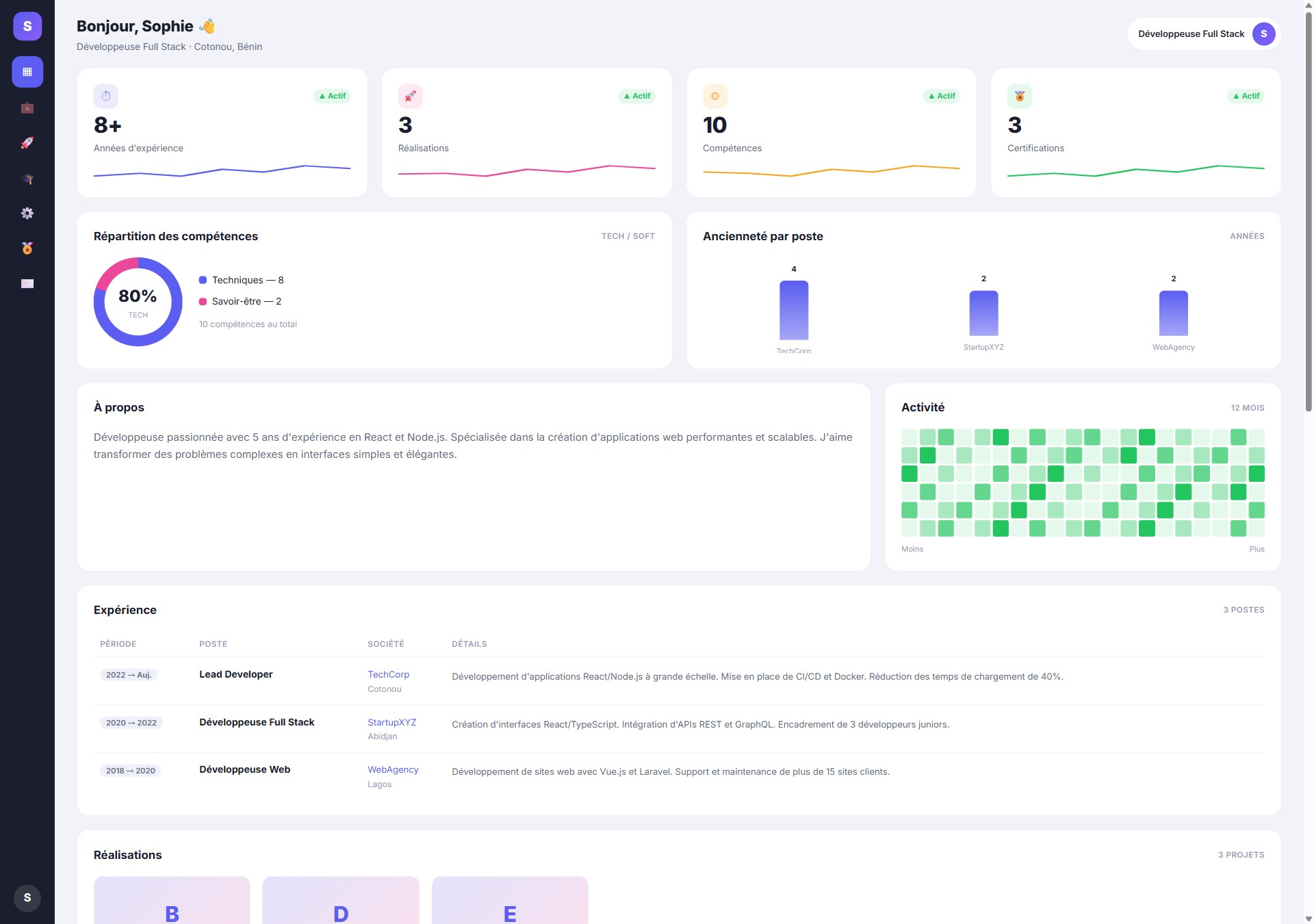Open the dashboard grid view in sidebar
This screenshot has height=924, width=1314.
click(x=27, y=72)
